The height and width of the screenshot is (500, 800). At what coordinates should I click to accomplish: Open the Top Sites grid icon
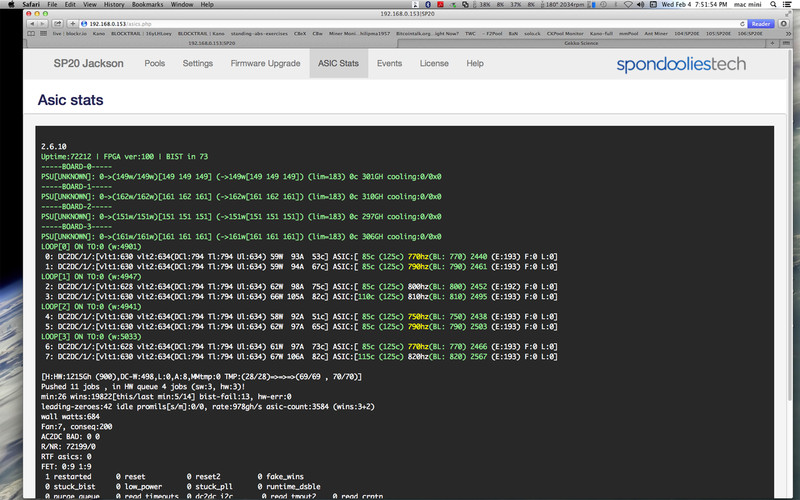point(43,34)
